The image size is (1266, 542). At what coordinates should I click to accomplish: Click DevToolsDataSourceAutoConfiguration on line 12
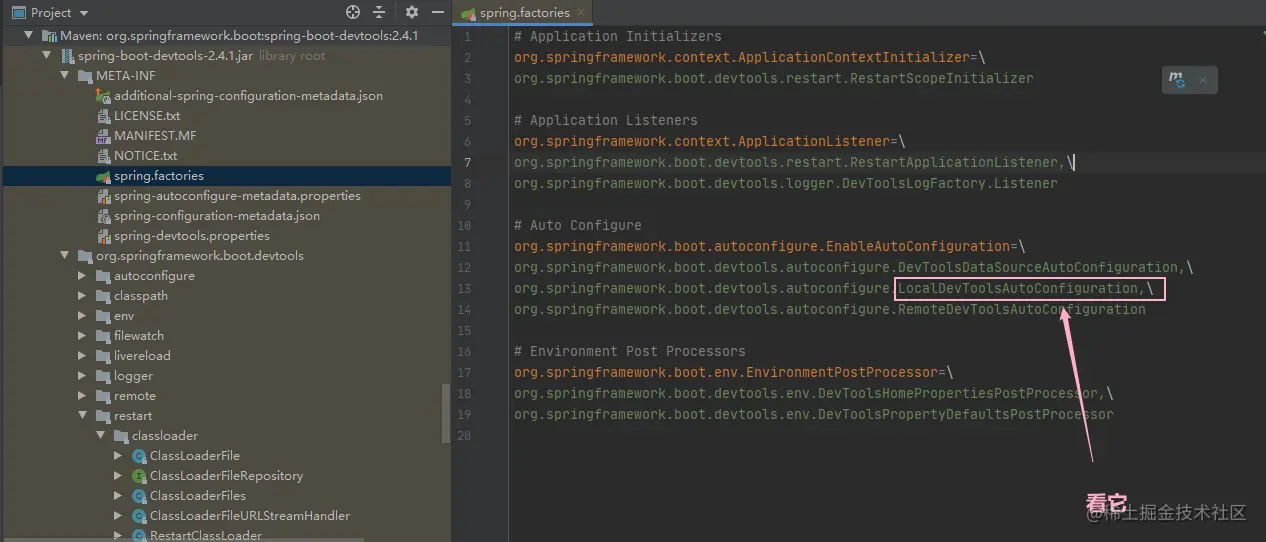tap(1038, 267)
